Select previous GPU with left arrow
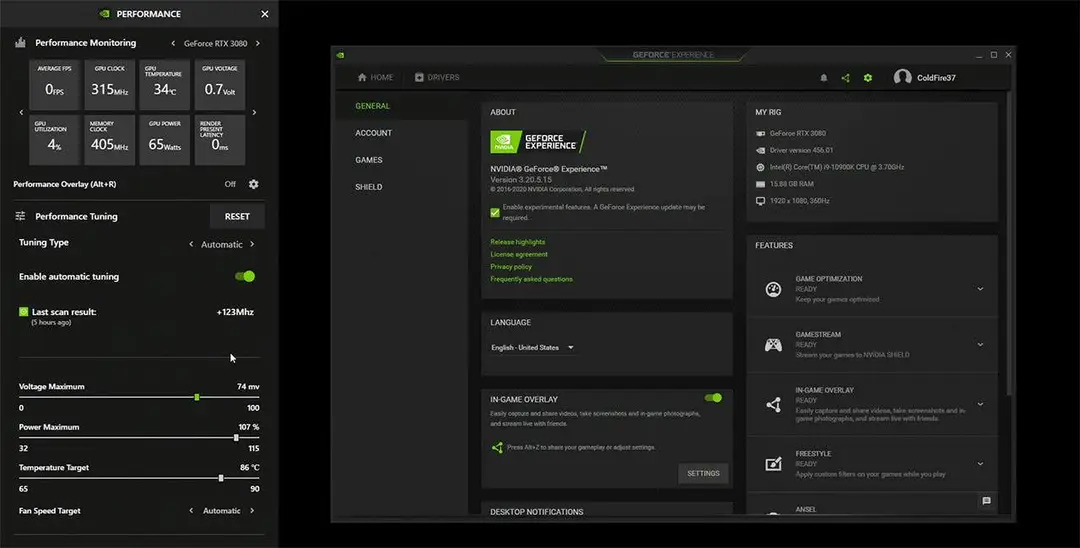Screen dimensions: 1080x548 coord(173,43)
